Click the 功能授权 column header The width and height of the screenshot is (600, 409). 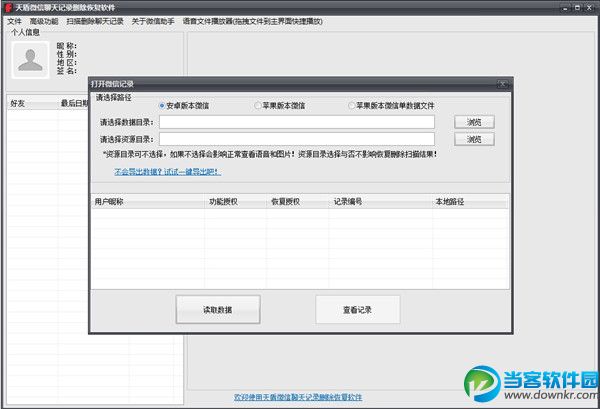pos(235,202)
